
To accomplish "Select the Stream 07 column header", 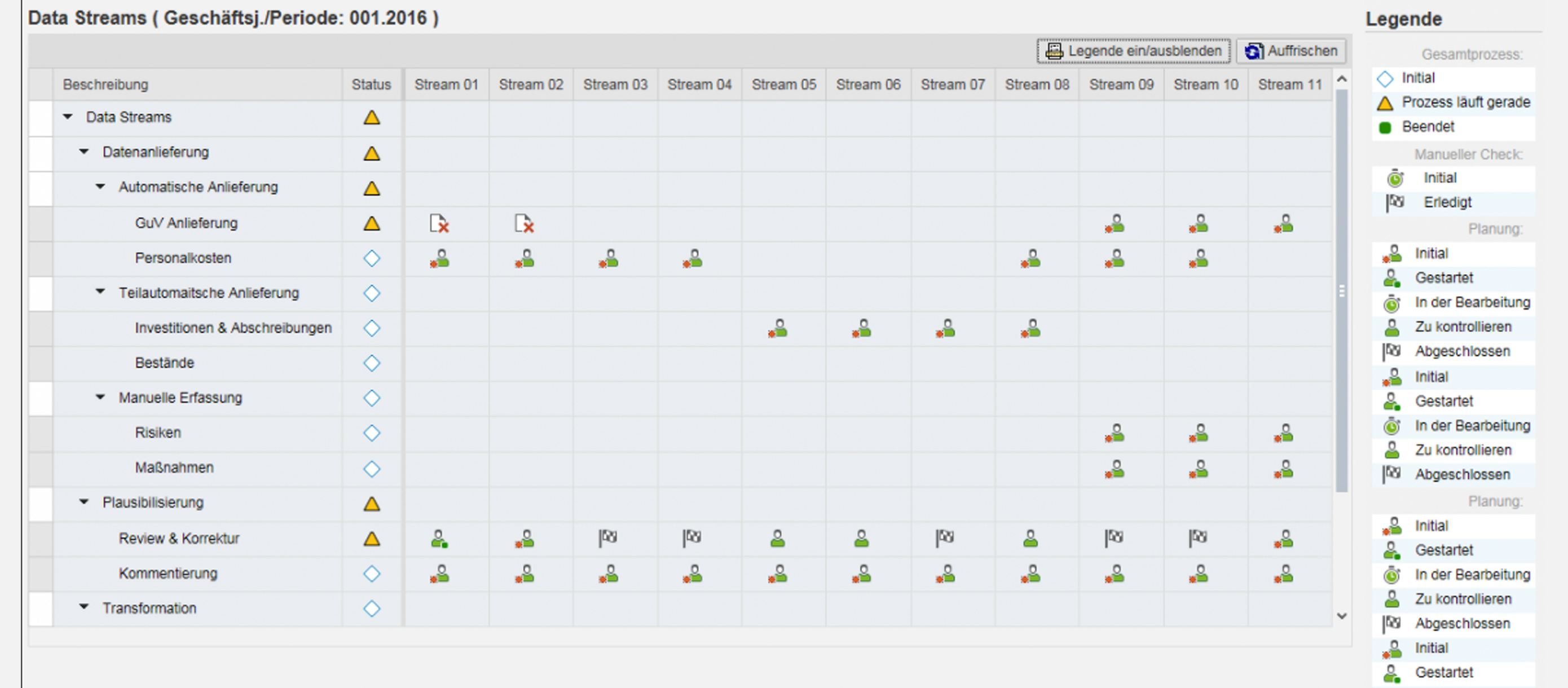I will (953, 85).
